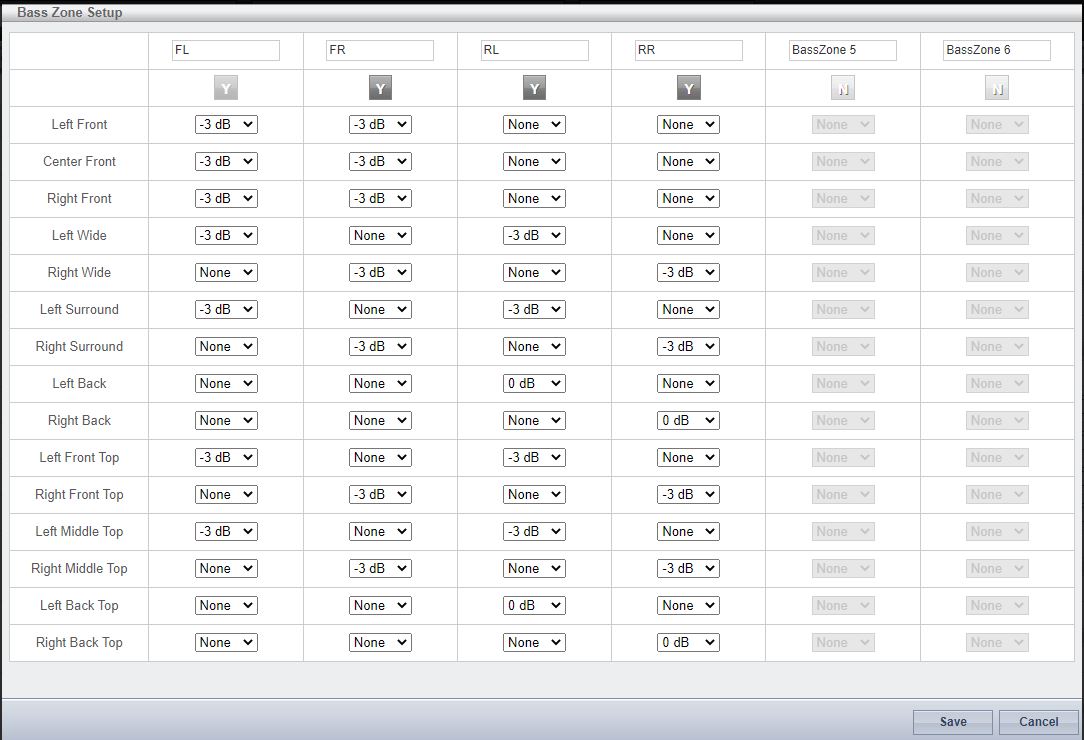1084x740 pixels.
Task: Click the RR zone name text field
Action: pyautogui.click(x=688, y=50)
